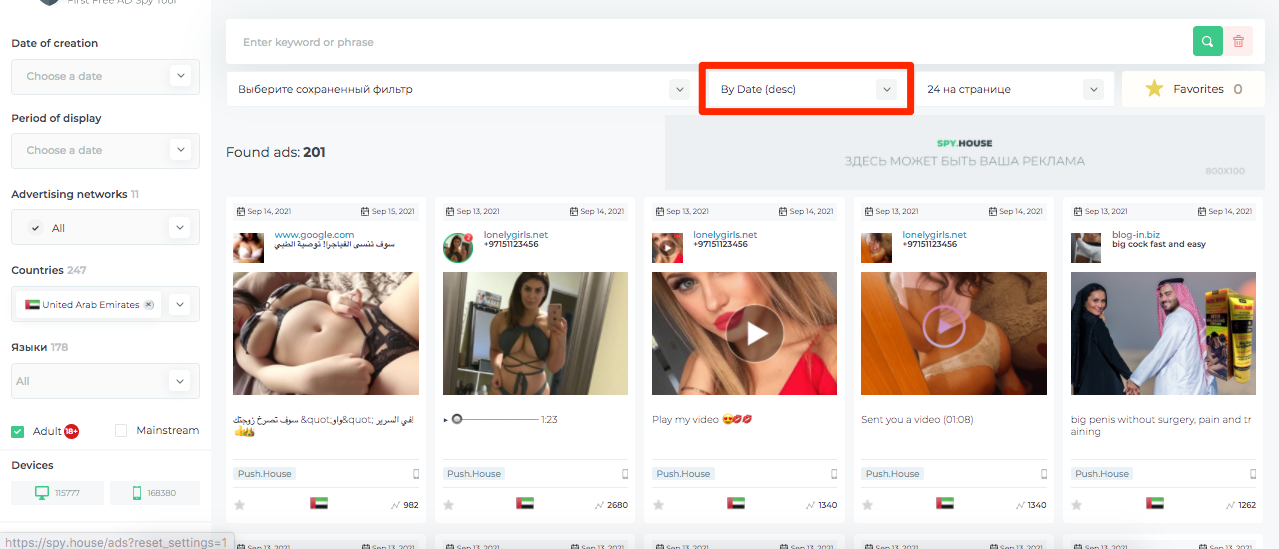This screenshot has height=549, width=1279.
Task: Click the audio progress slider at 1:23
Action: click(497, 420)
